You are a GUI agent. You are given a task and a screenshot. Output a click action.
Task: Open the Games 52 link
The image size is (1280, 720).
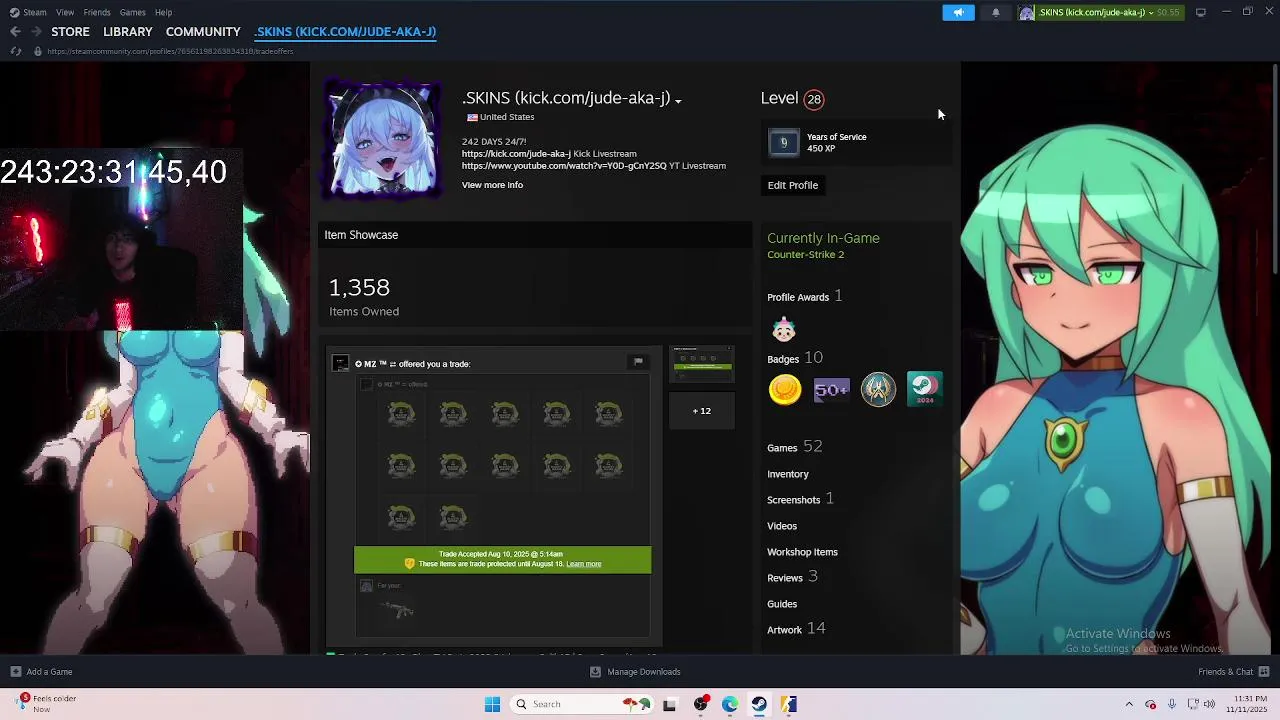tap(794, 447)
